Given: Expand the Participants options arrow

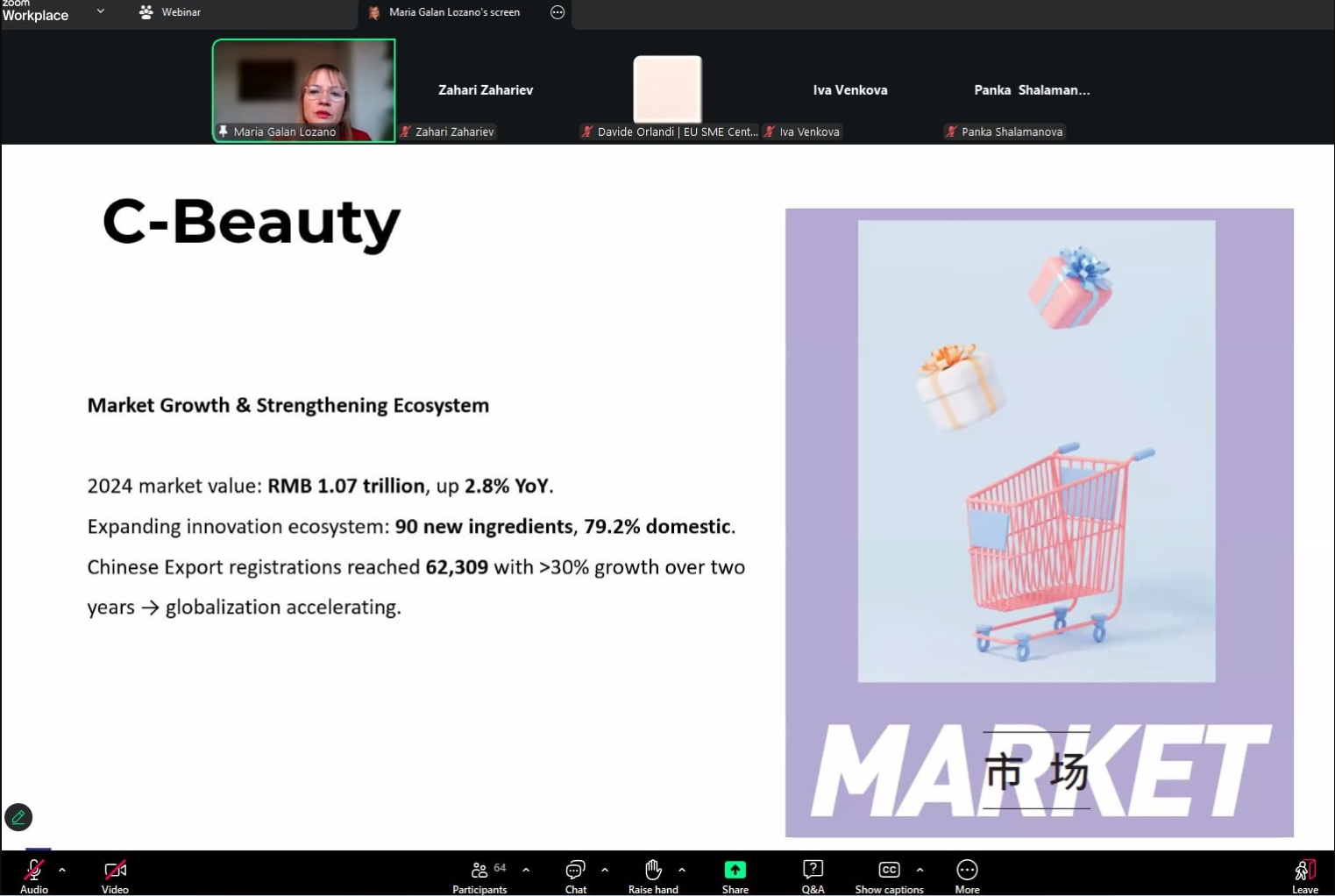Looking at the screenshot, I should (526, 870).
